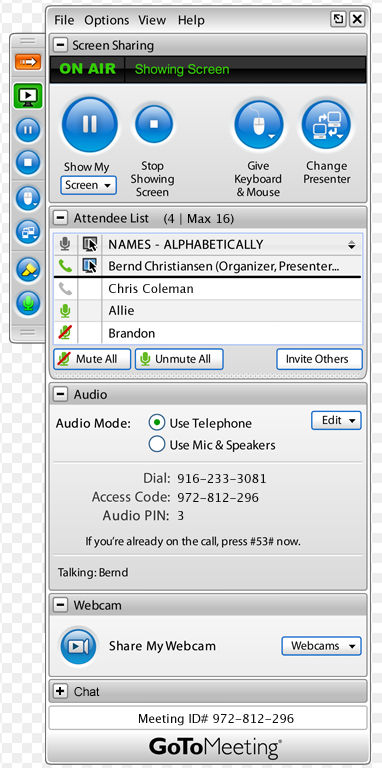Collapse the Audio section

[60, 394]
